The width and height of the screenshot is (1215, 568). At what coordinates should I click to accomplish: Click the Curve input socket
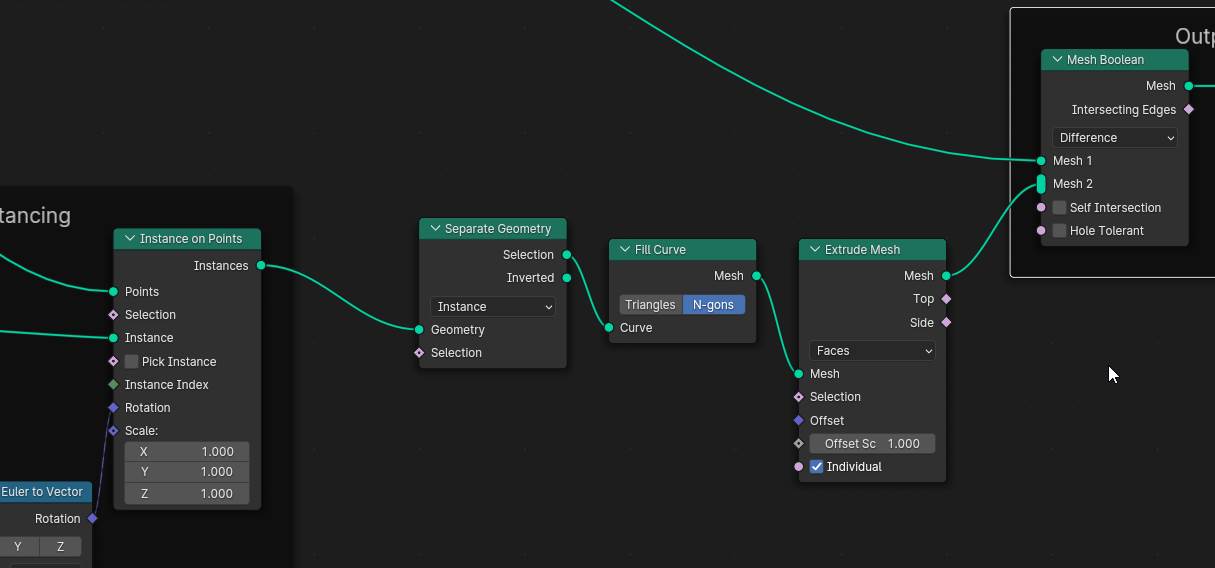click(x=609, y=328)
